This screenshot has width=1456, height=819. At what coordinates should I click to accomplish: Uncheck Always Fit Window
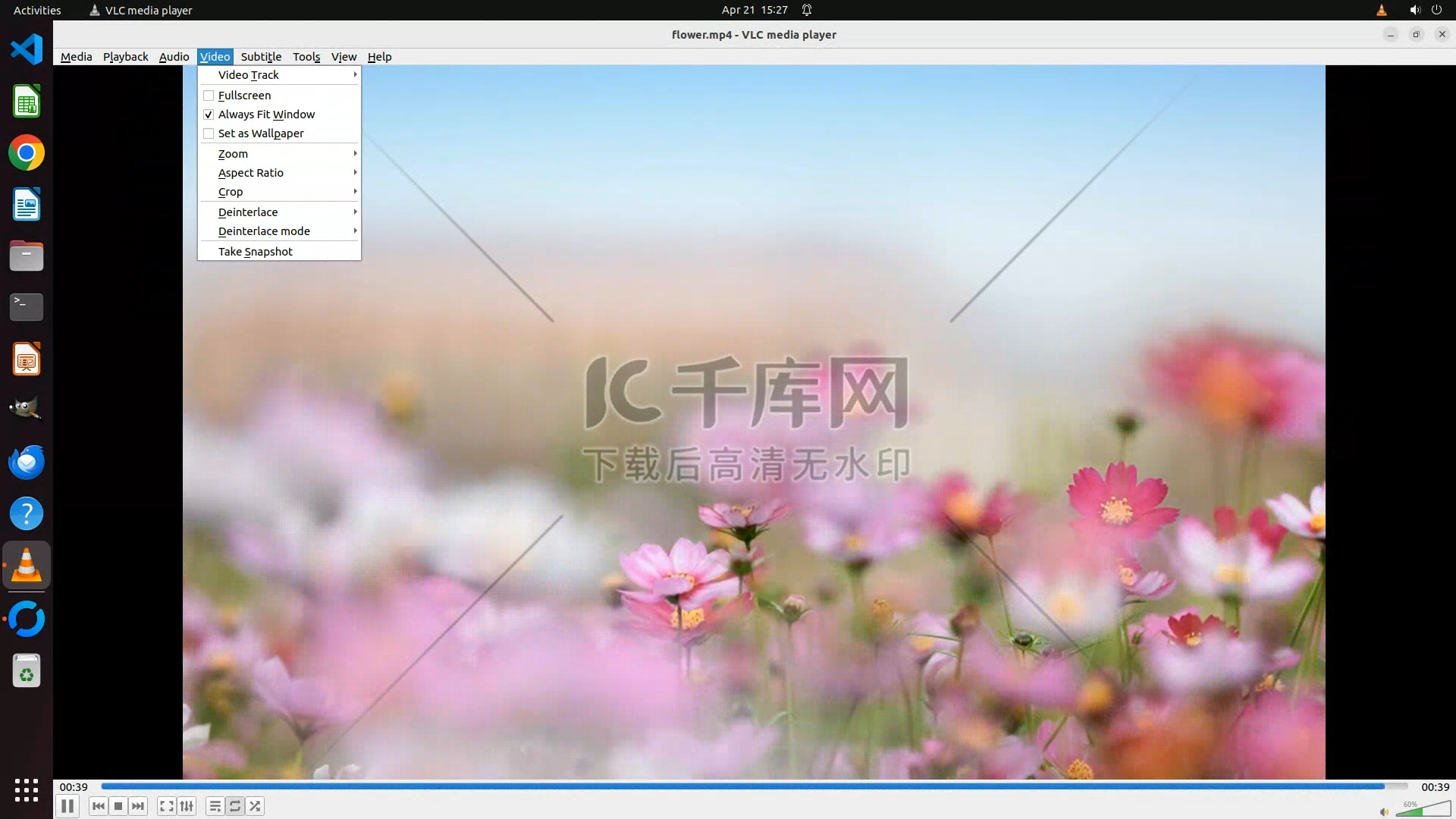(x=209, y=115)
